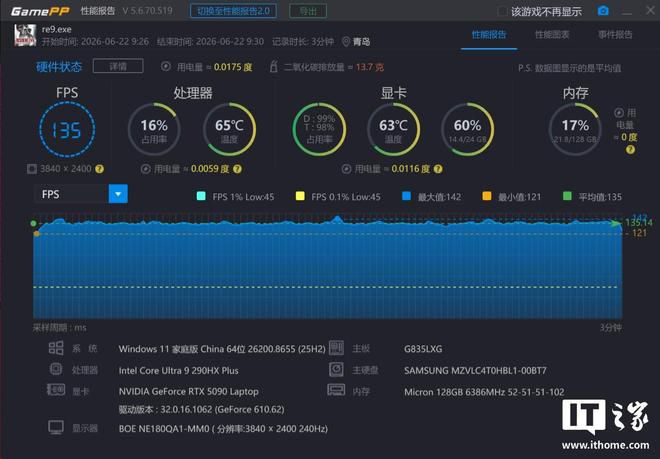The height and width of the screenshot is (459, 660).
Task: Click the camera screenshot icon
Action: [x=603, y=11]
